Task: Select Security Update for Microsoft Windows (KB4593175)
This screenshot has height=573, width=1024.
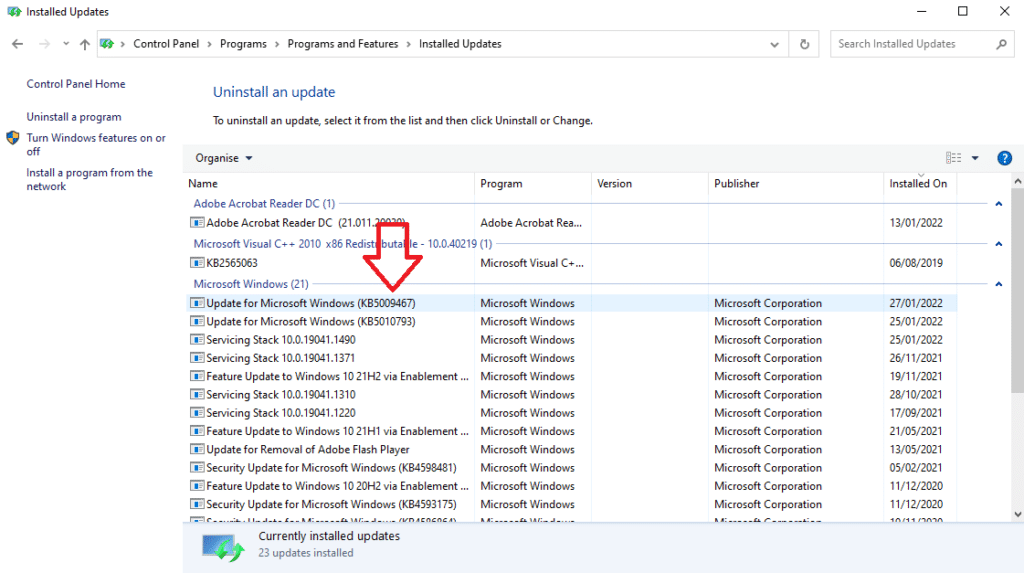Action: pyautogui.click(x=572, y=504)
